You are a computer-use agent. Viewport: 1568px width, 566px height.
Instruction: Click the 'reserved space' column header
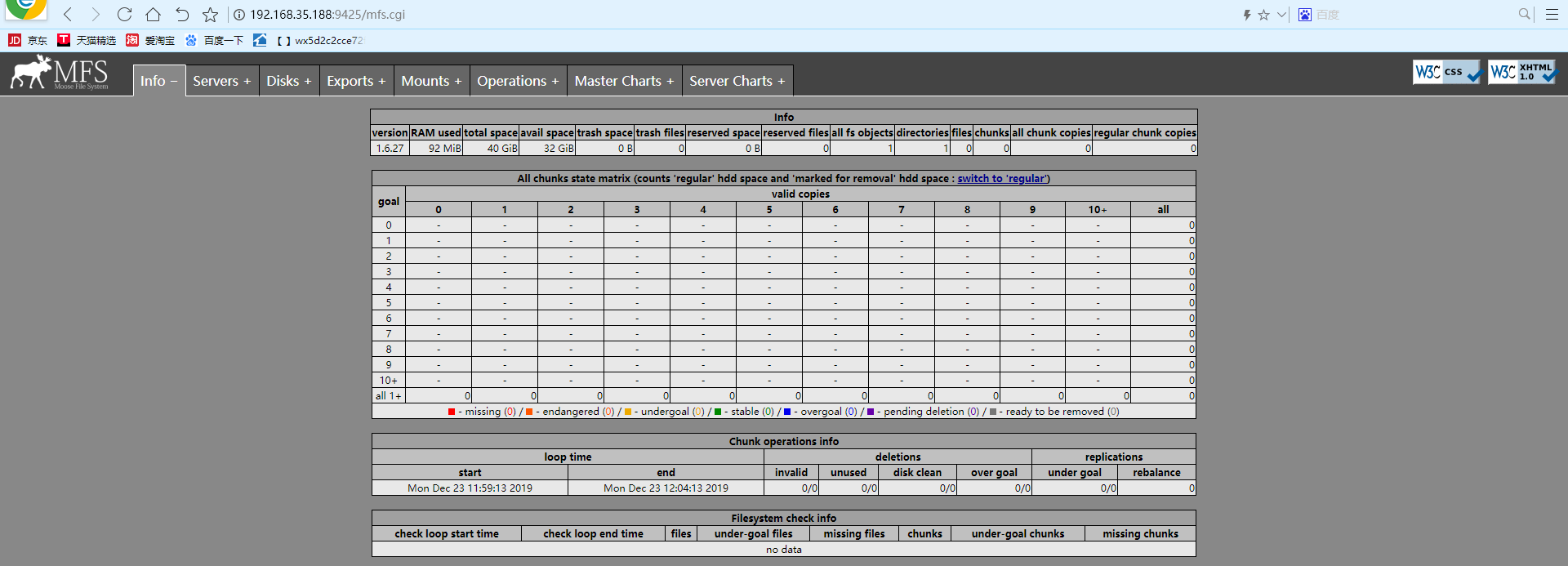coord(724,133)
